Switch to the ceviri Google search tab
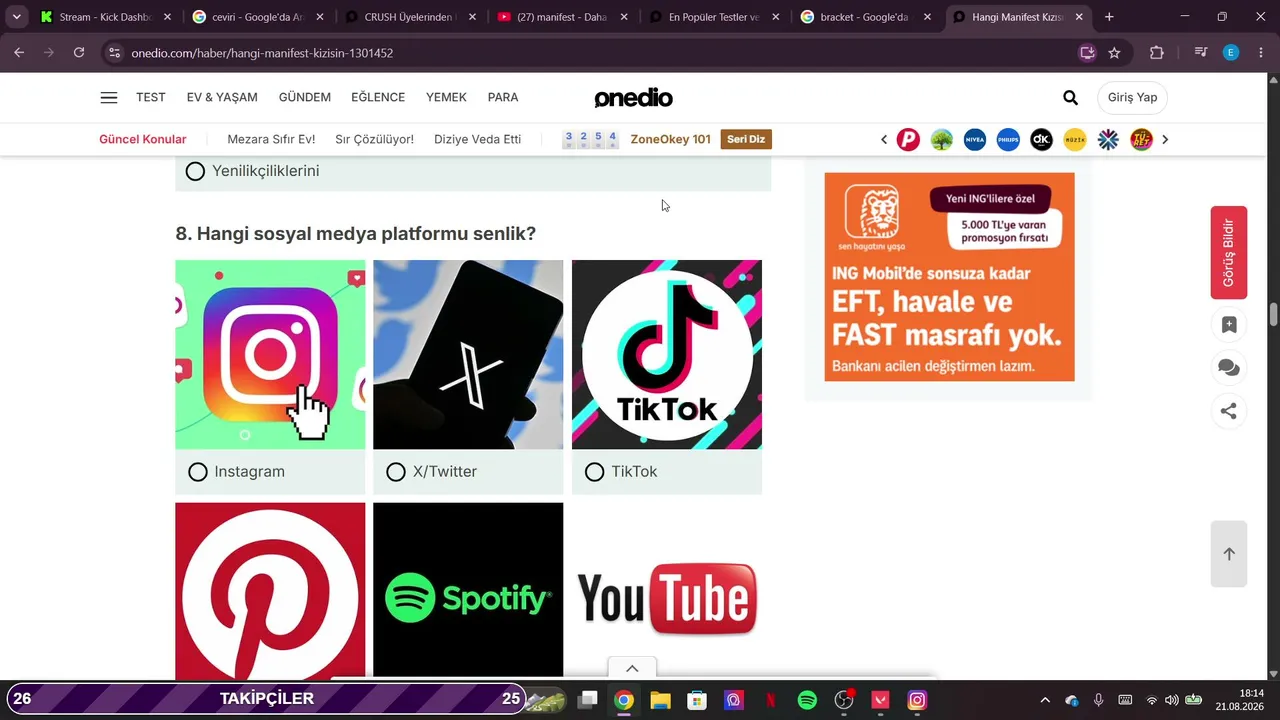Screen dimensions: 1280x720 (x=256, y=17)
